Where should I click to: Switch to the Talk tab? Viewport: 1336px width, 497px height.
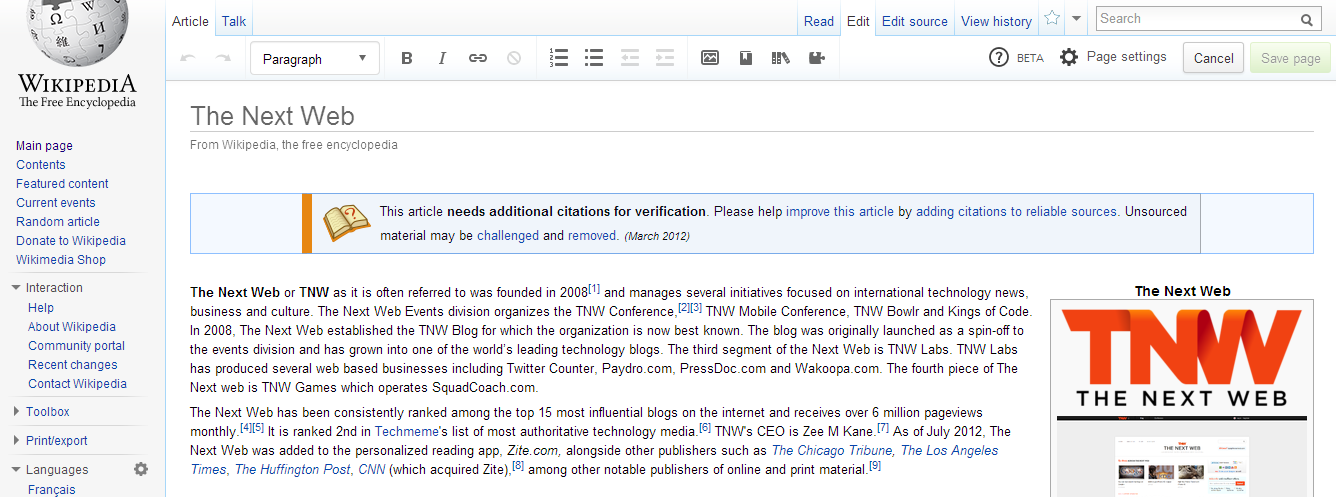(x=234, y=21)
